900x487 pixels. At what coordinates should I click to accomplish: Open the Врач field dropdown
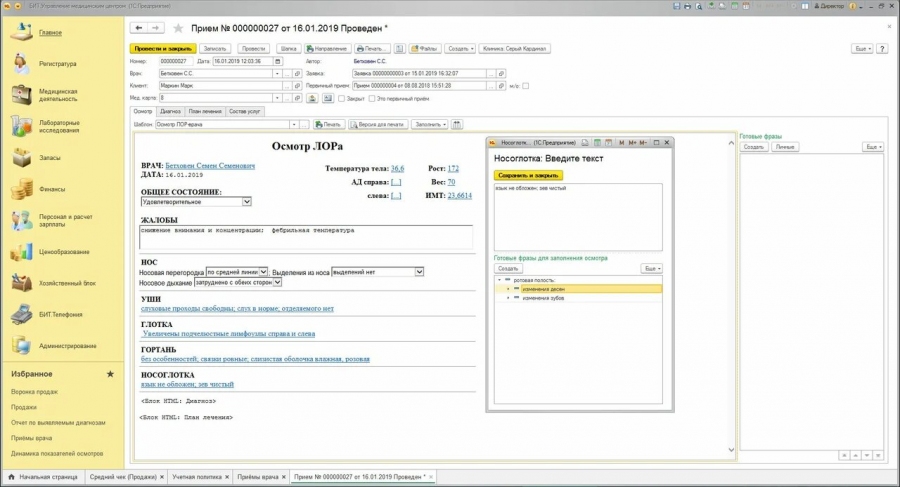click(x=277, y=74)
